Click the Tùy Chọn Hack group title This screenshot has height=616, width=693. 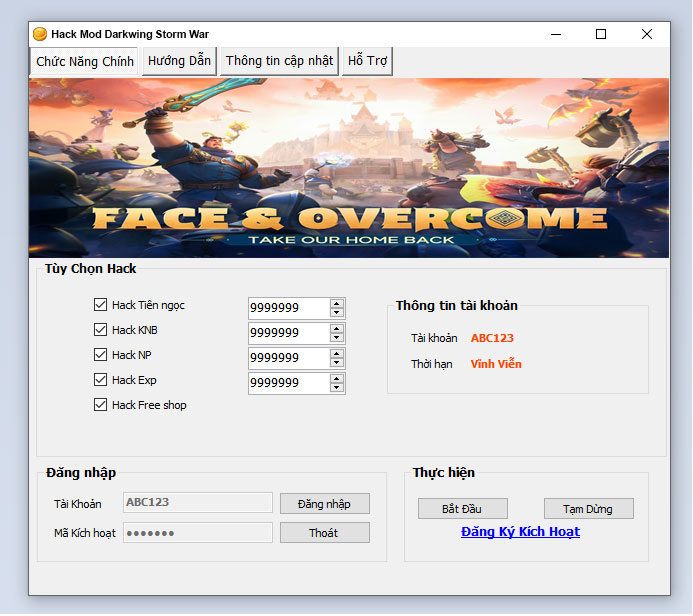(x=90, y=269)
